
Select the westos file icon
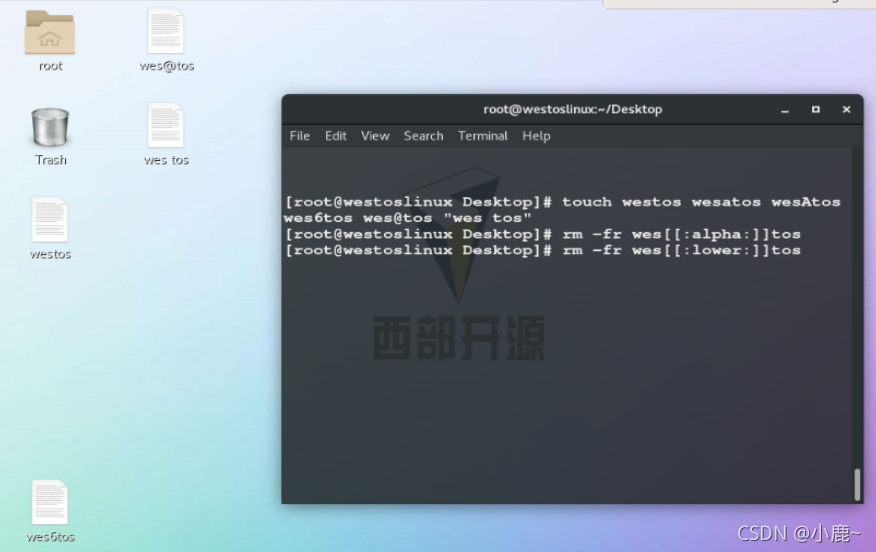click(x=50, y=220)
